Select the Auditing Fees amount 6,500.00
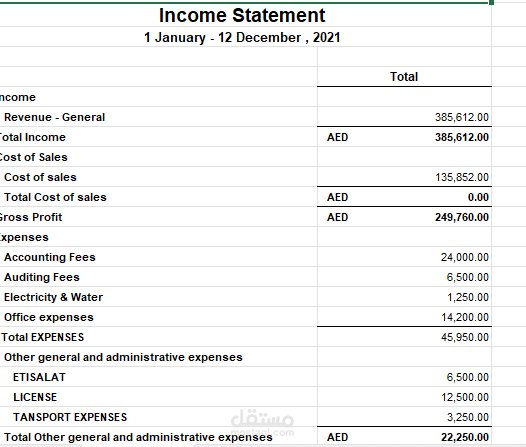 [x=467, y=277]
